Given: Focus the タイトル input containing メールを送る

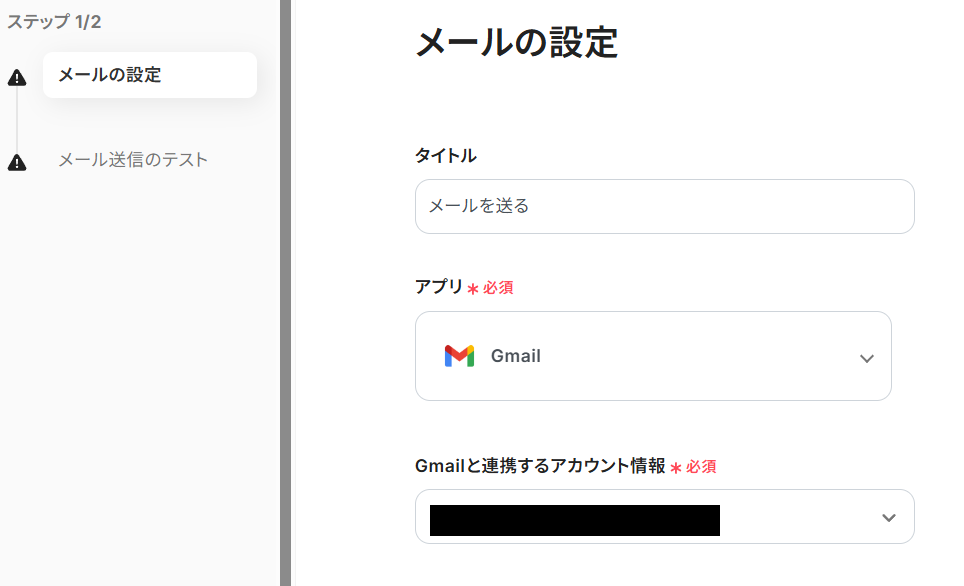Looking at the screenshot, I should pos(664,207).
